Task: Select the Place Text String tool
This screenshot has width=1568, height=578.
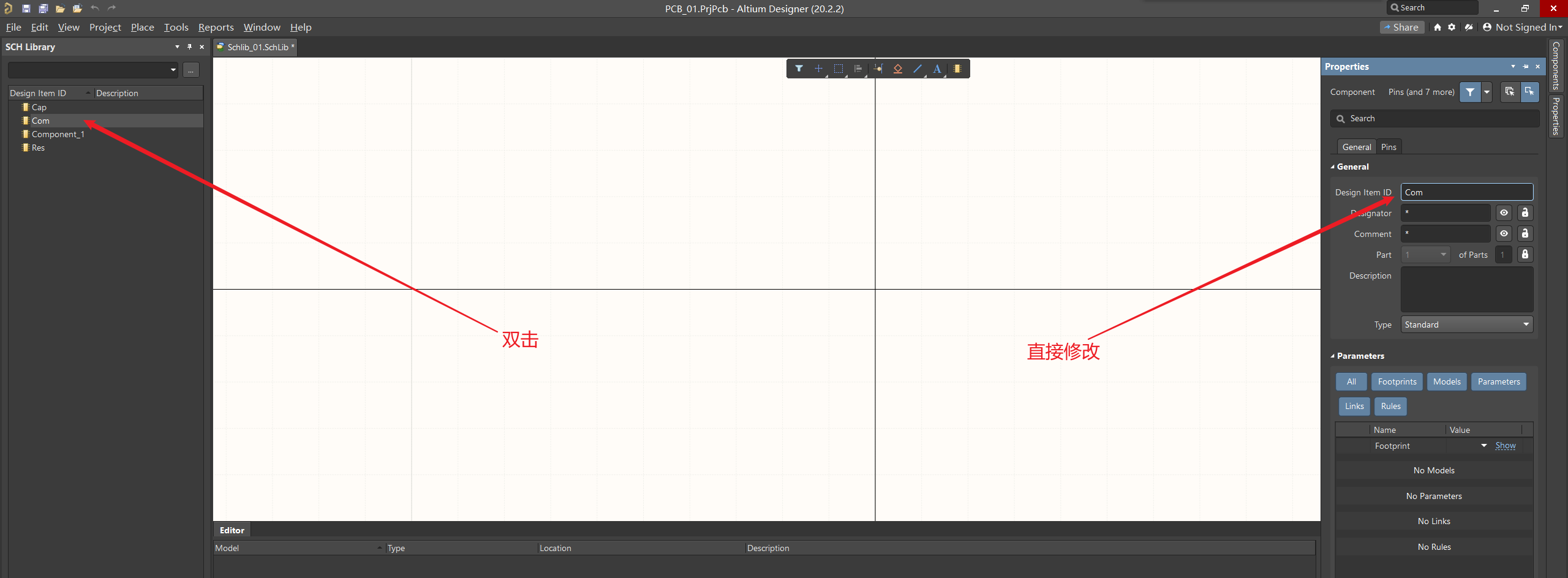Action: (x=937, y=69)
